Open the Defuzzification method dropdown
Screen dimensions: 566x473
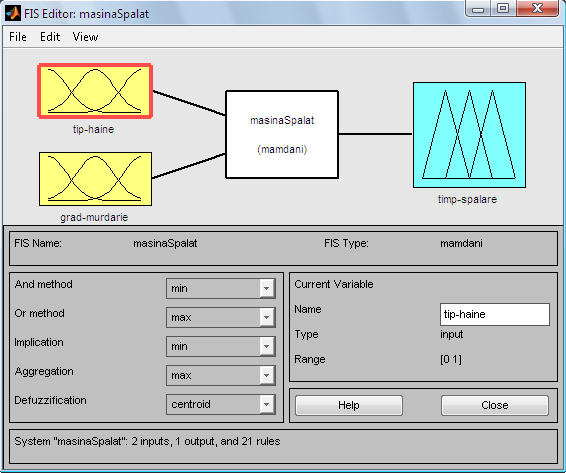point(221,404)
